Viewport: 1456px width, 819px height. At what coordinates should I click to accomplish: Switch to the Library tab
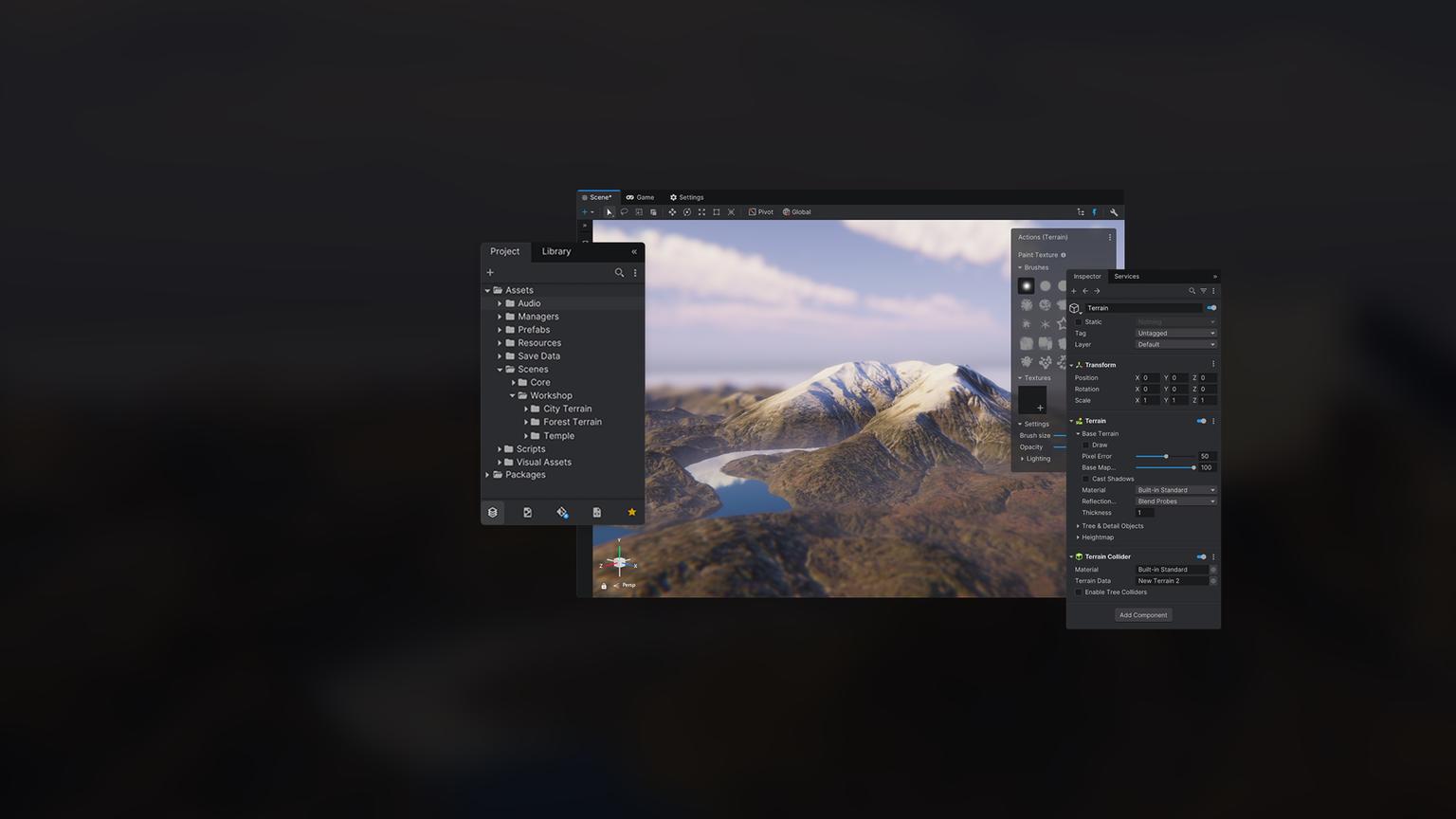[x=556, y=252]
